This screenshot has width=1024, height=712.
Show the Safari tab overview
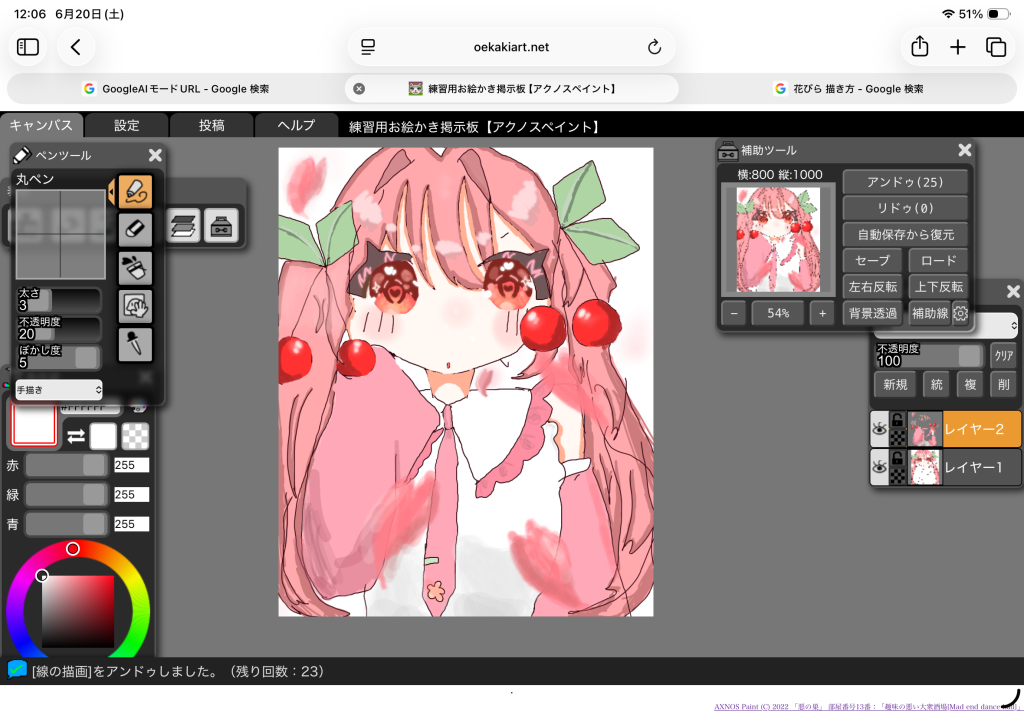coord(996,47)
